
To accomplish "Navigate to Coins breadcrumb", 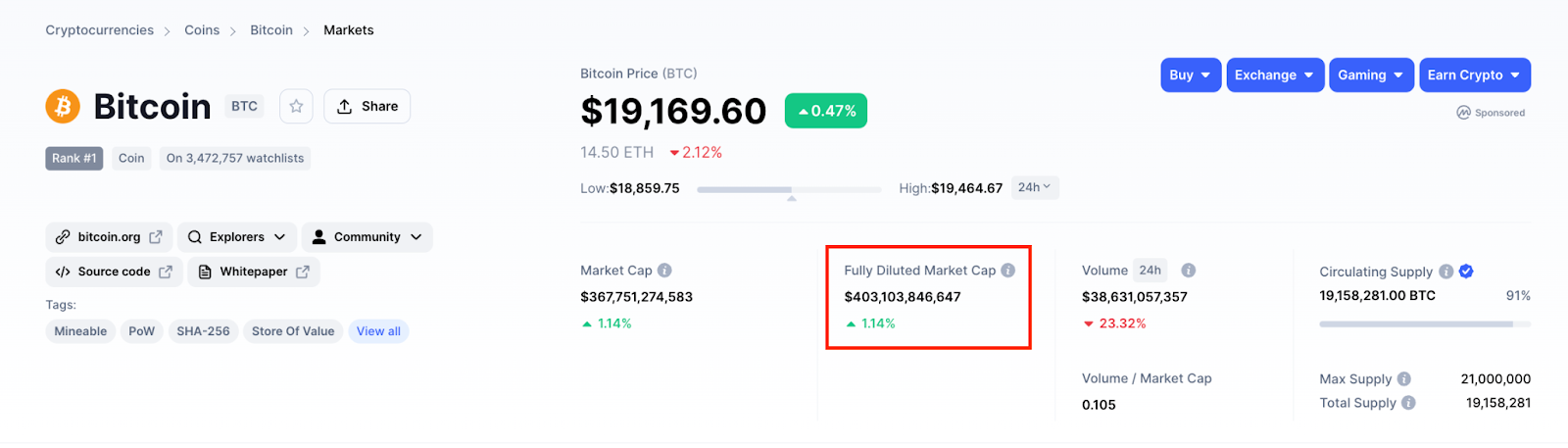I will coord(202,30).
